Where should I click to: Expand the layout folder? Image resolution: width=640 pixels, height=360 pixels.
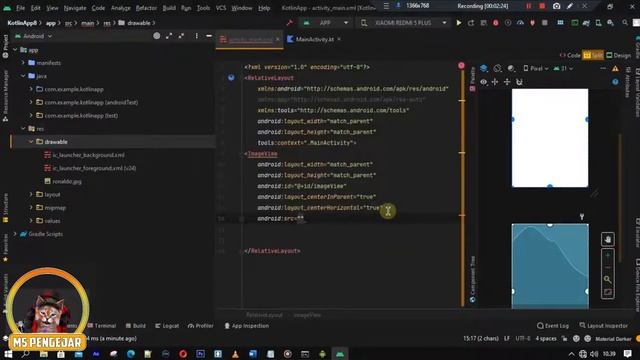tap(31, 194)
